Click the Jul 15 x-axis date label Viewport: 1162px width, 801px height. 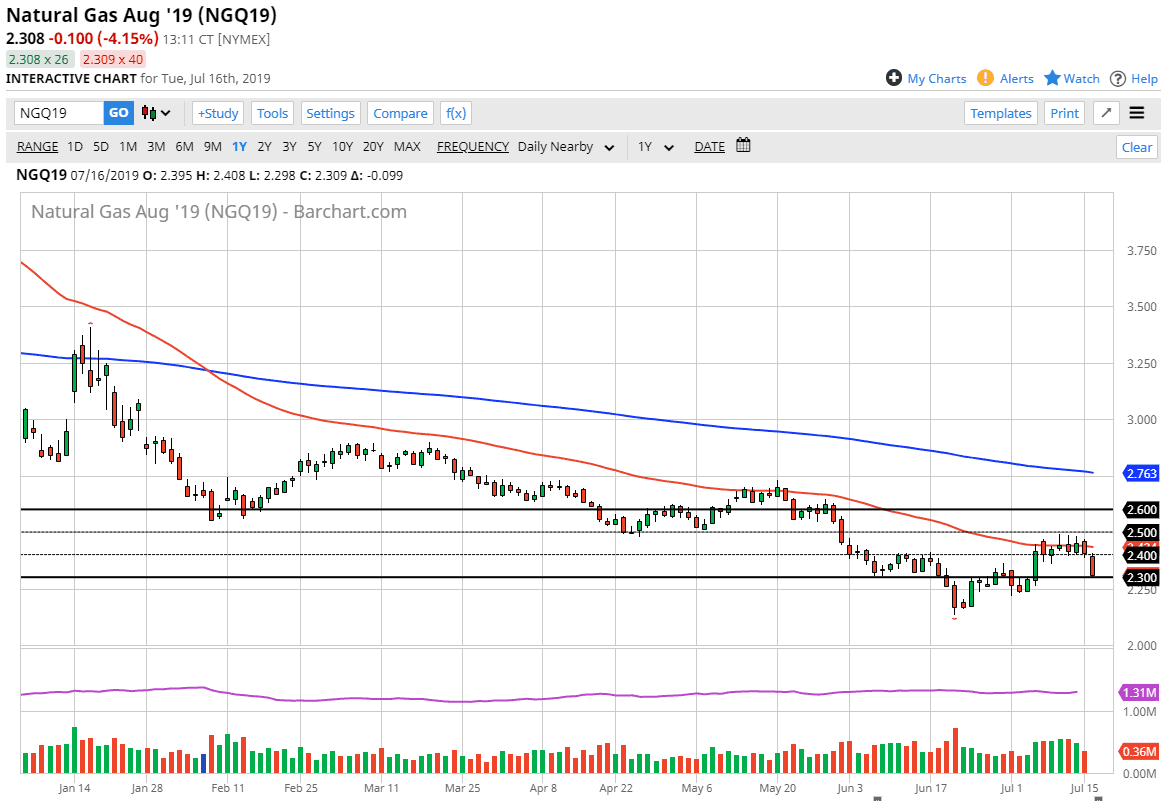(1084, 788)
